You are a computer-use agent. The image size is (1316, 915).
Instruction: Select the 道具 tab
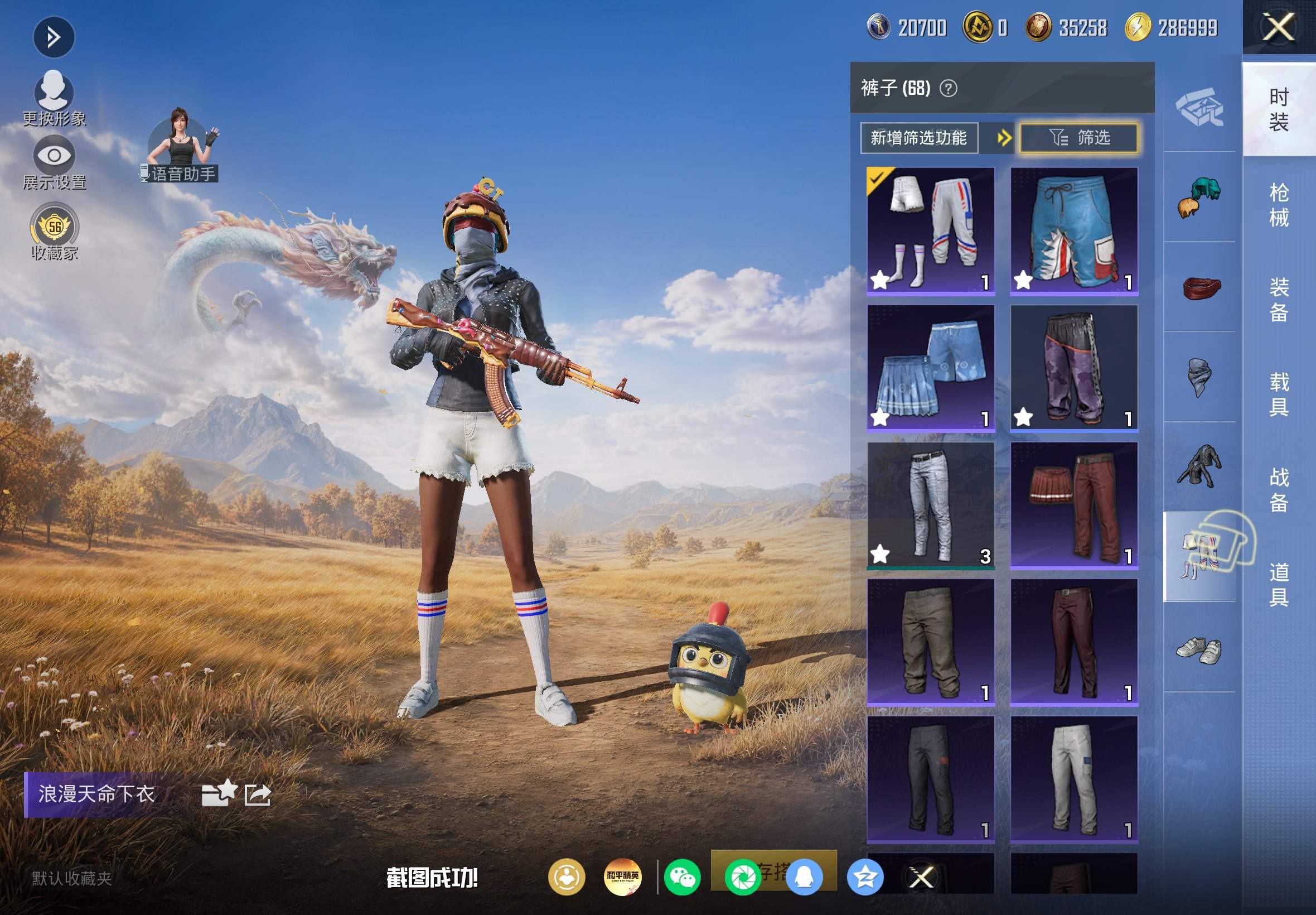pyautogui.click(x=1279, y=584)
